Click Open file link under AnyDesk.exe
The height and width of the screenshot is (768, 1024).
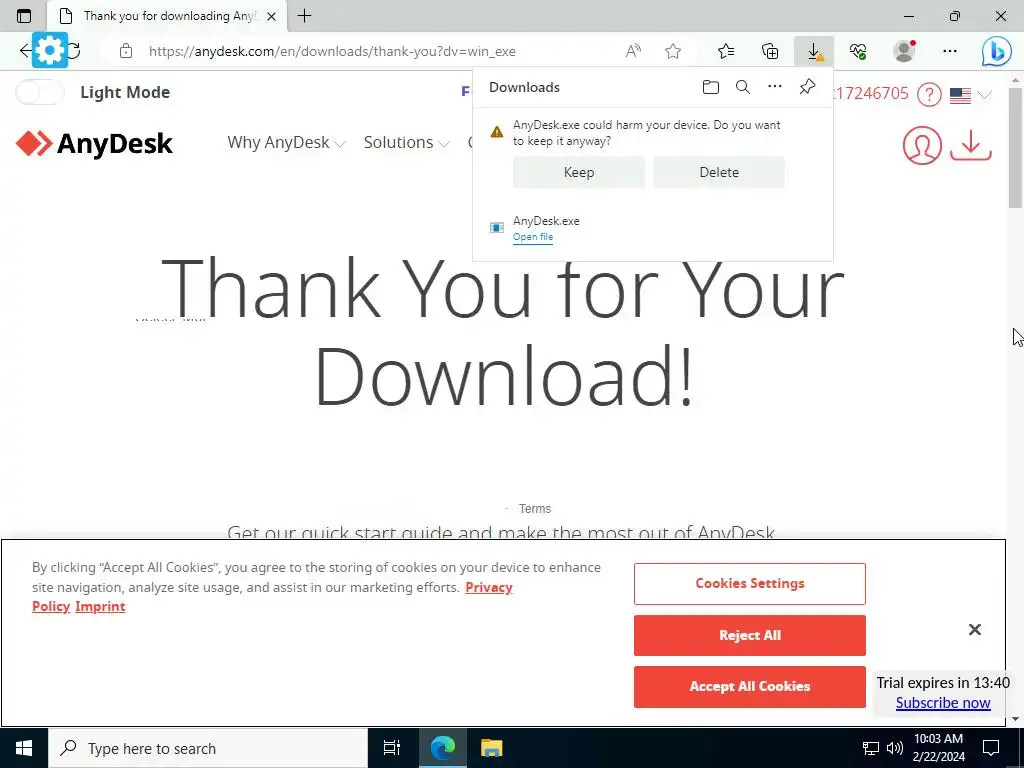tap(533, 237)
